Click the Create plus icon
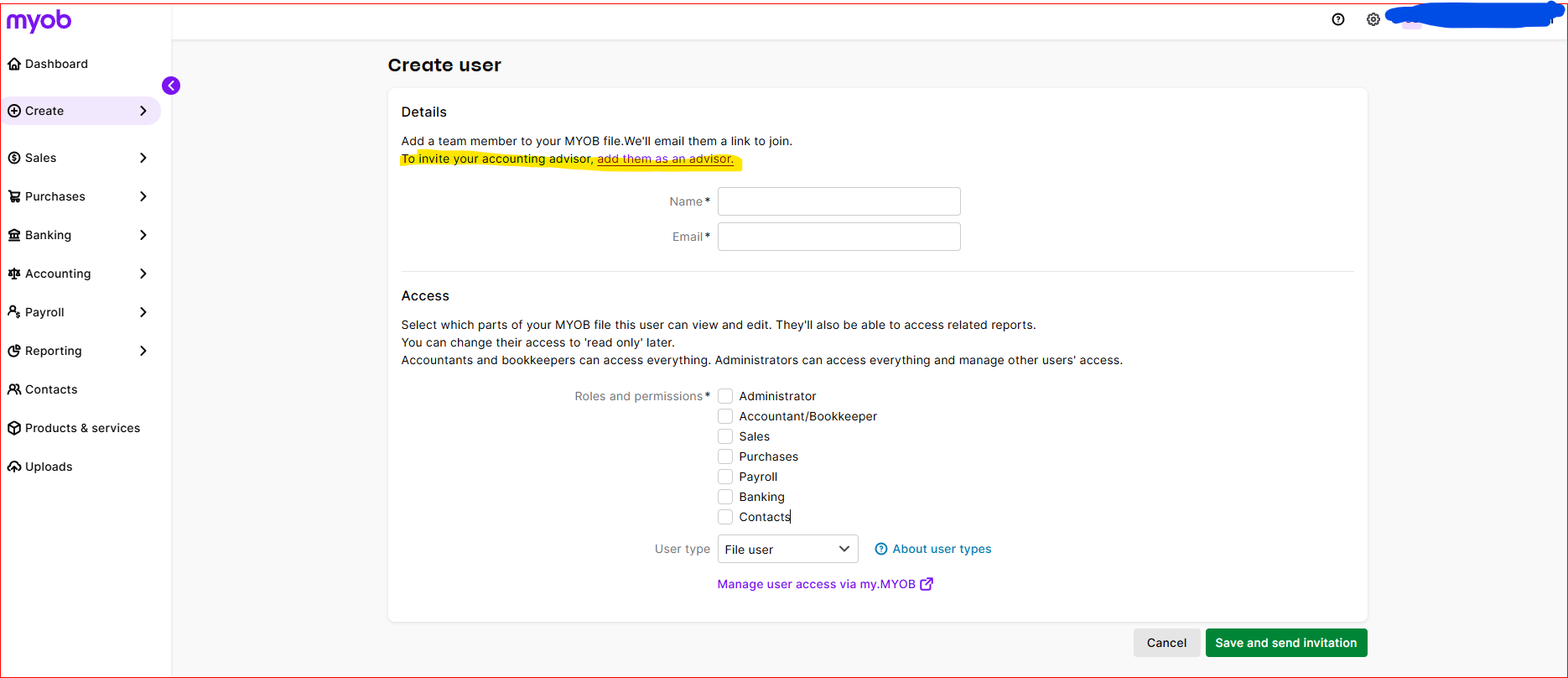The height and width of the screenshot is (678, 1568). coord(14,111)
